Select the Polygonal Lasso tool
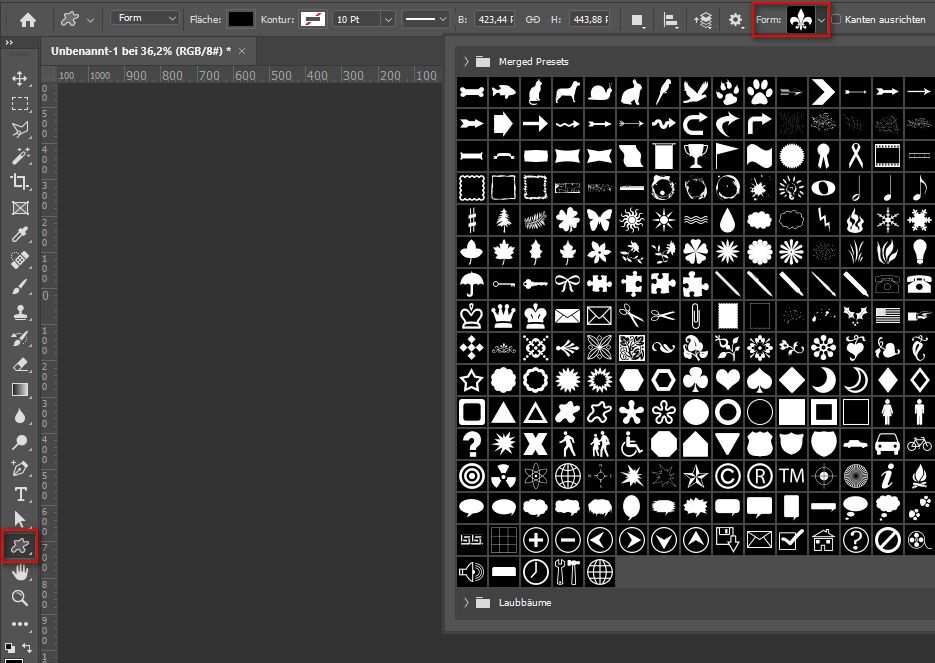 (20, 129)
